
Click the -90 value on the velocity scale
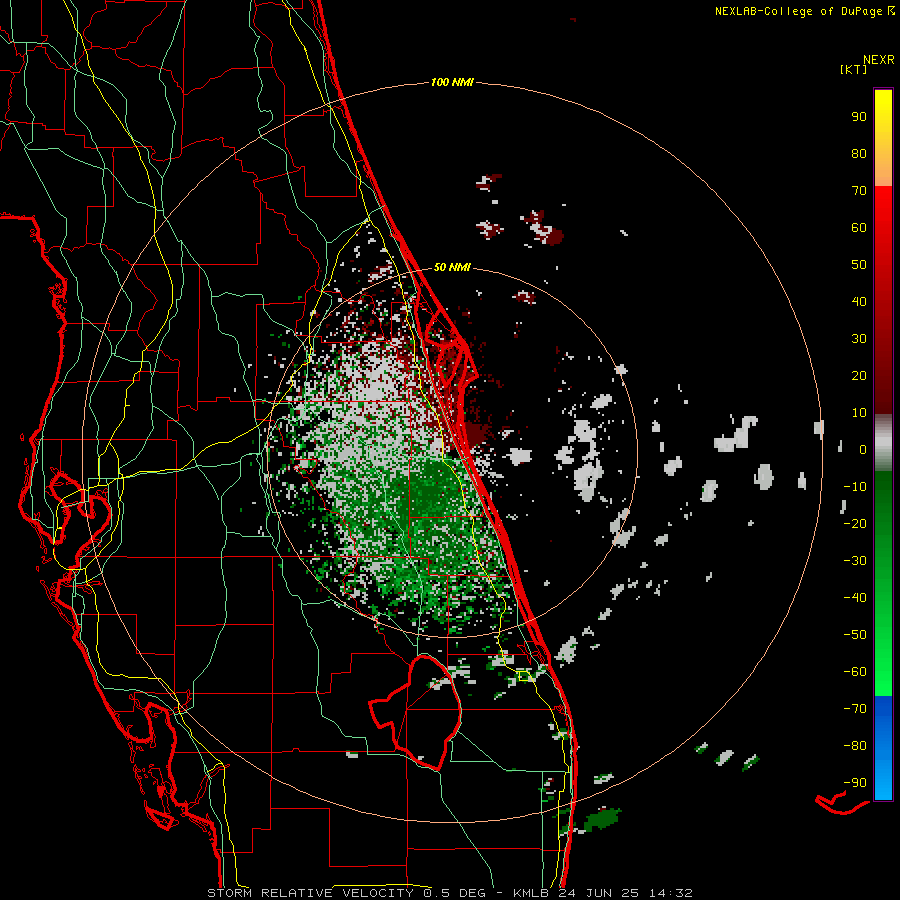coord(855,783)
